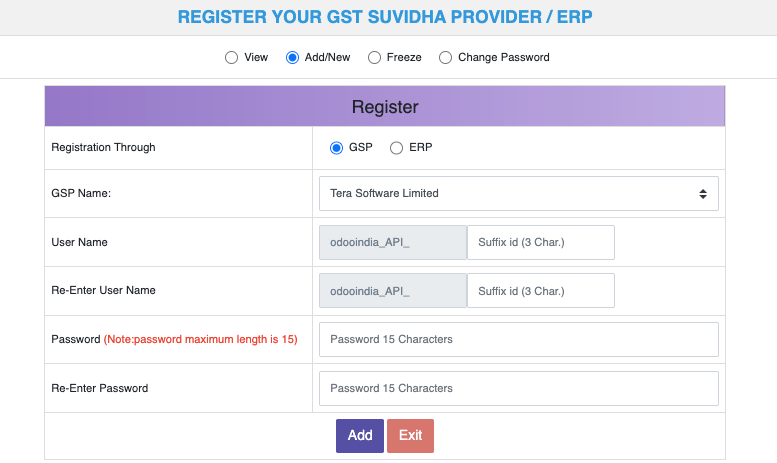Screen dimensions: 777x463
Task: Click the Registration Through label
Action: pyautogui.click(x=103, y=148)
